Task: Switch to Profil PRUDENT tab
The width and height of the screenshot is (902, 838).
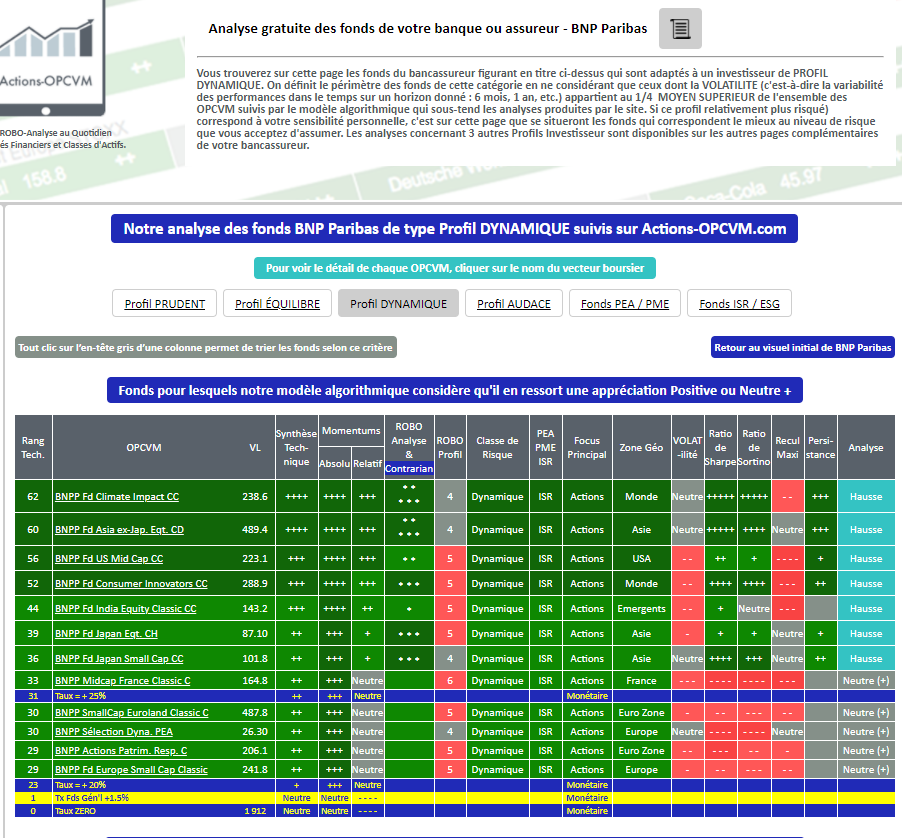Action: point(165,304)
